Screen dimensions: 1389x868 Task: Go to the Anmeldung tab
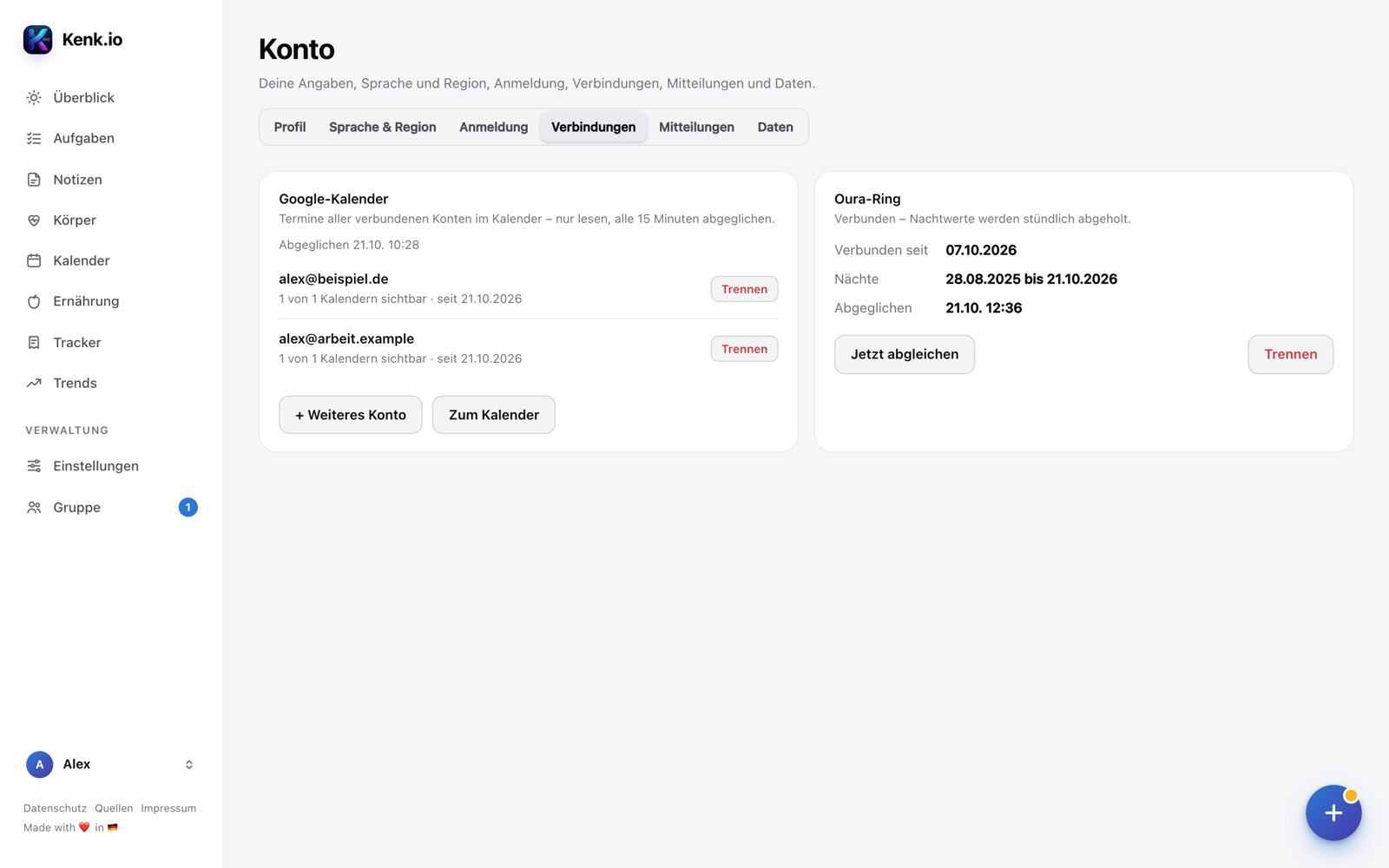tap(493, 128)
